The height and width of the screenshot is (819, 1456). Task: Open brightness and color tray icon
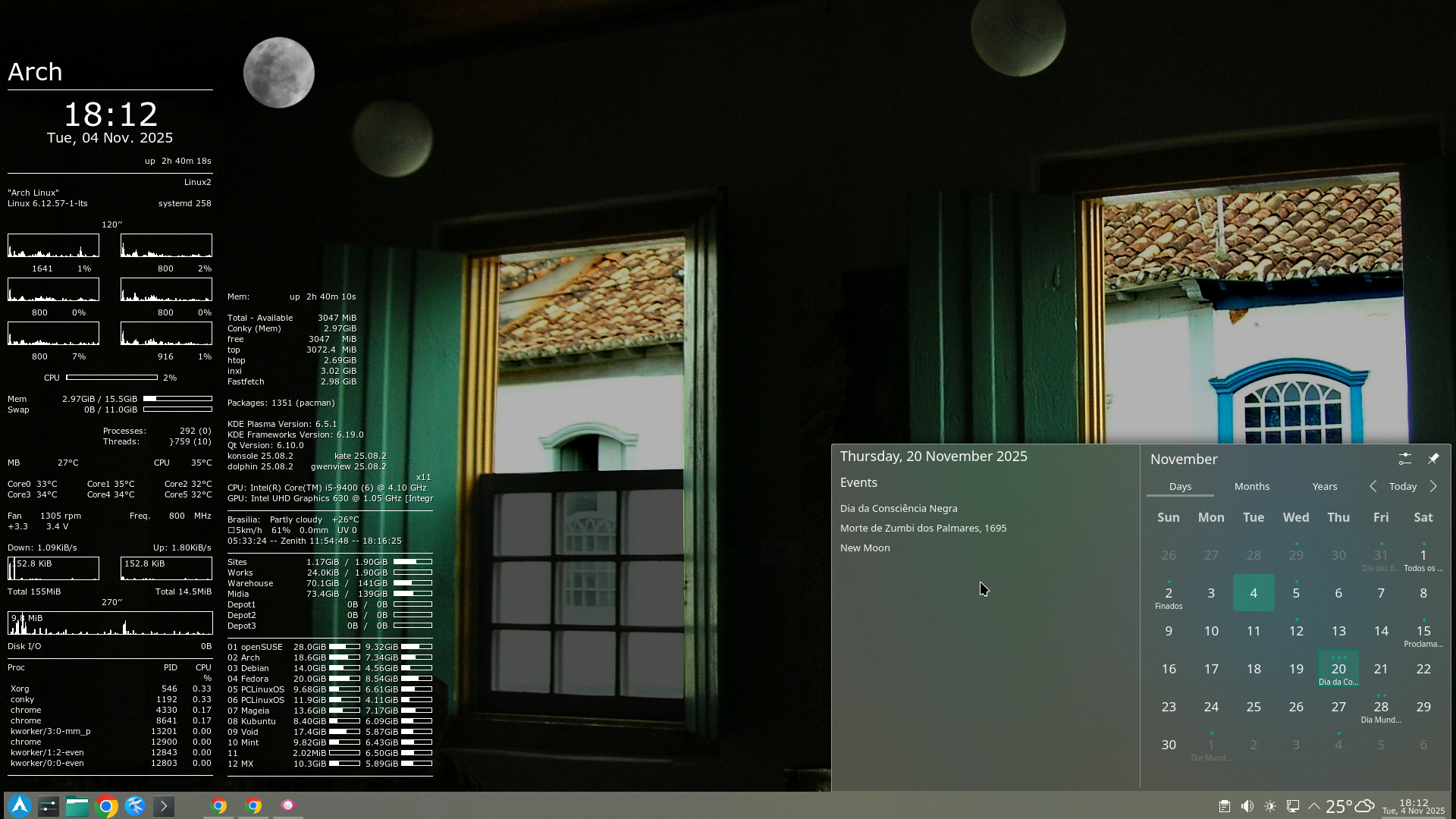[x=1270, y=806]
